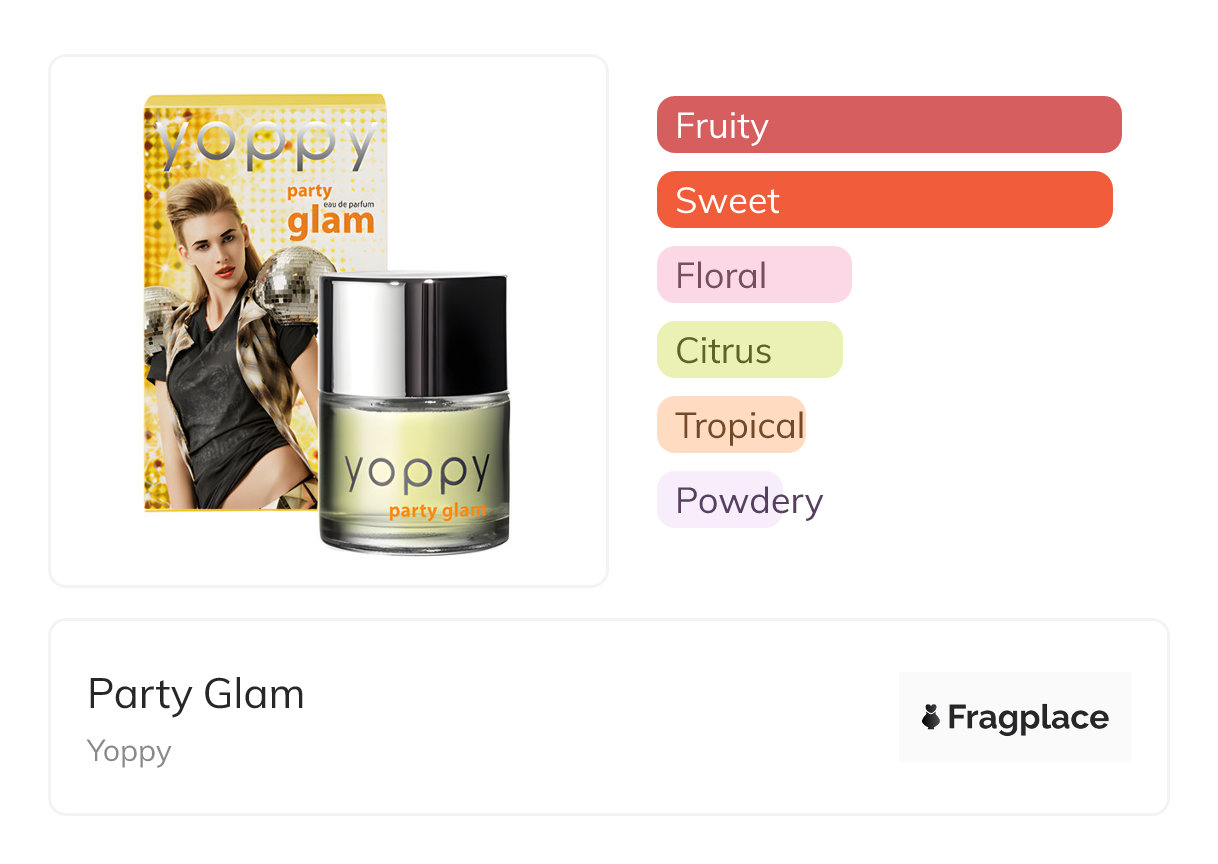Viewport: 1218px width, 864px height.
Task: Click the Fragplace bottle icon in logo
Action: (x=931, y=717)
